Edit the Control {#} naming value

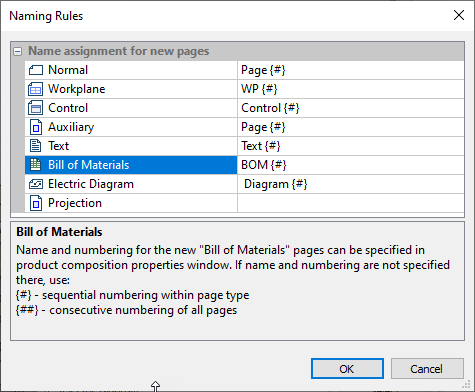click(x=351, y=108)
